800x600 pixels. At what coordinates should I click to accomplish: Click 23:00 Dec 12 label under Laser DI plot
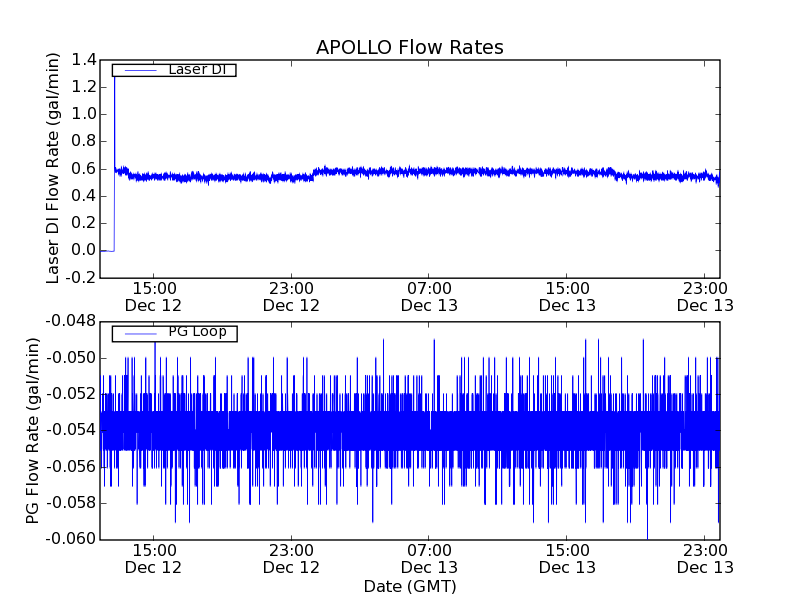(x=291, y=297)
